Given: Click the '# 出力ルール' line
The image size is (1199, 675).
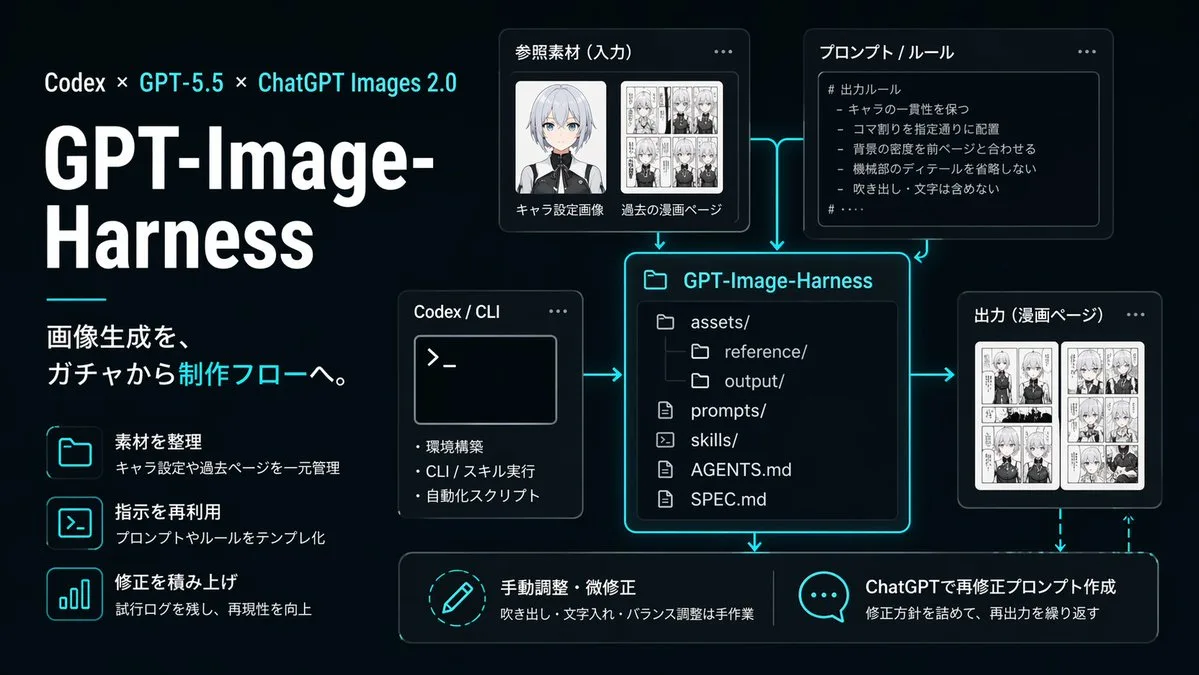Looking at the screenshot, I should click(863, 89).
